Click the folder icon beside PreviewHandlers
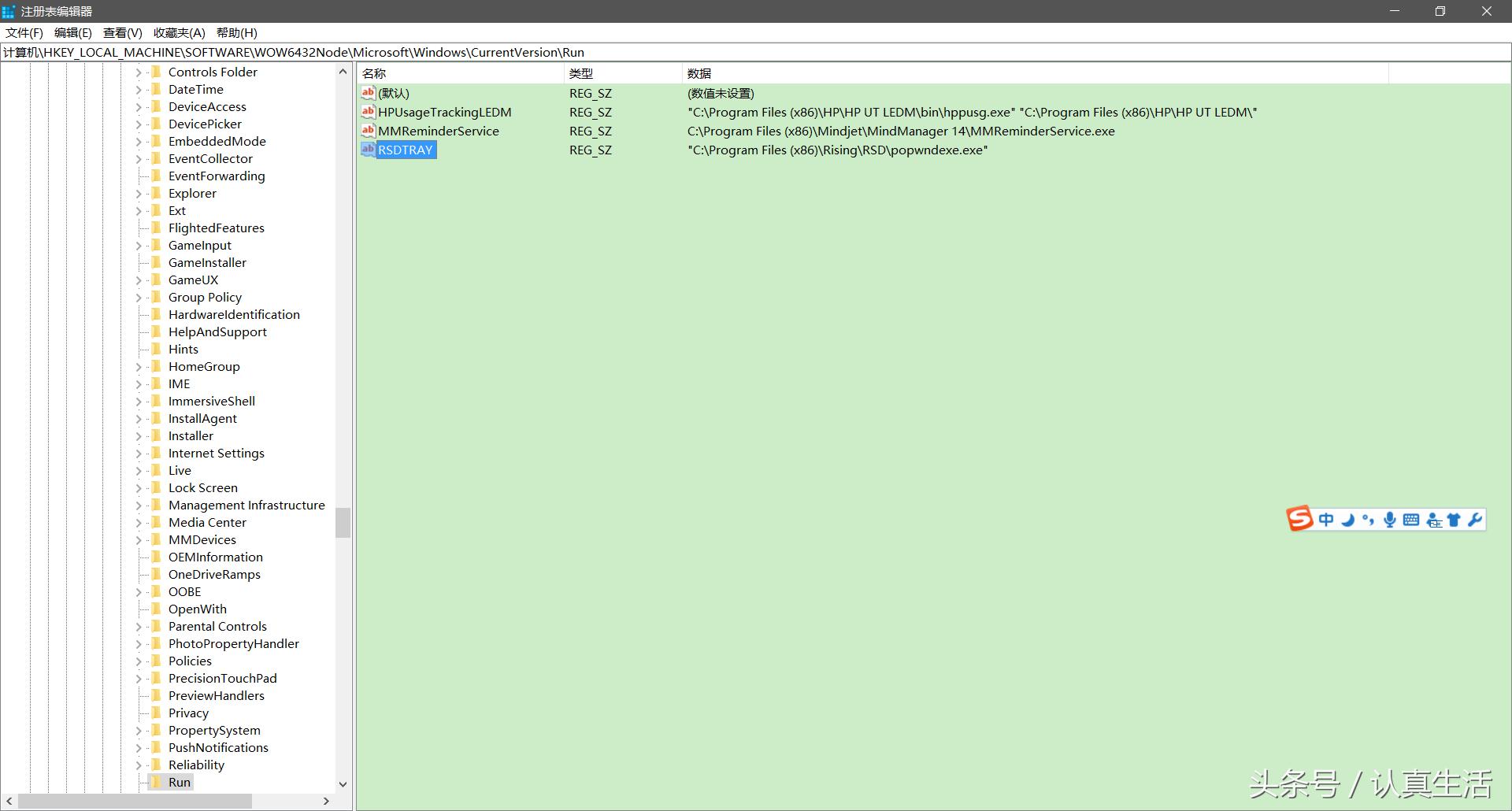1512x811 pixels. [156, 695]
